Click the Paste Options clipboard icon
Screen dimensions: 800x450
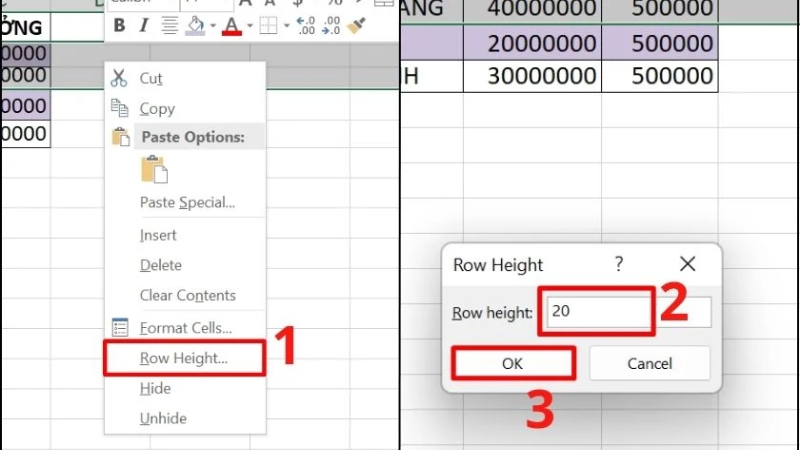[121, 137]
